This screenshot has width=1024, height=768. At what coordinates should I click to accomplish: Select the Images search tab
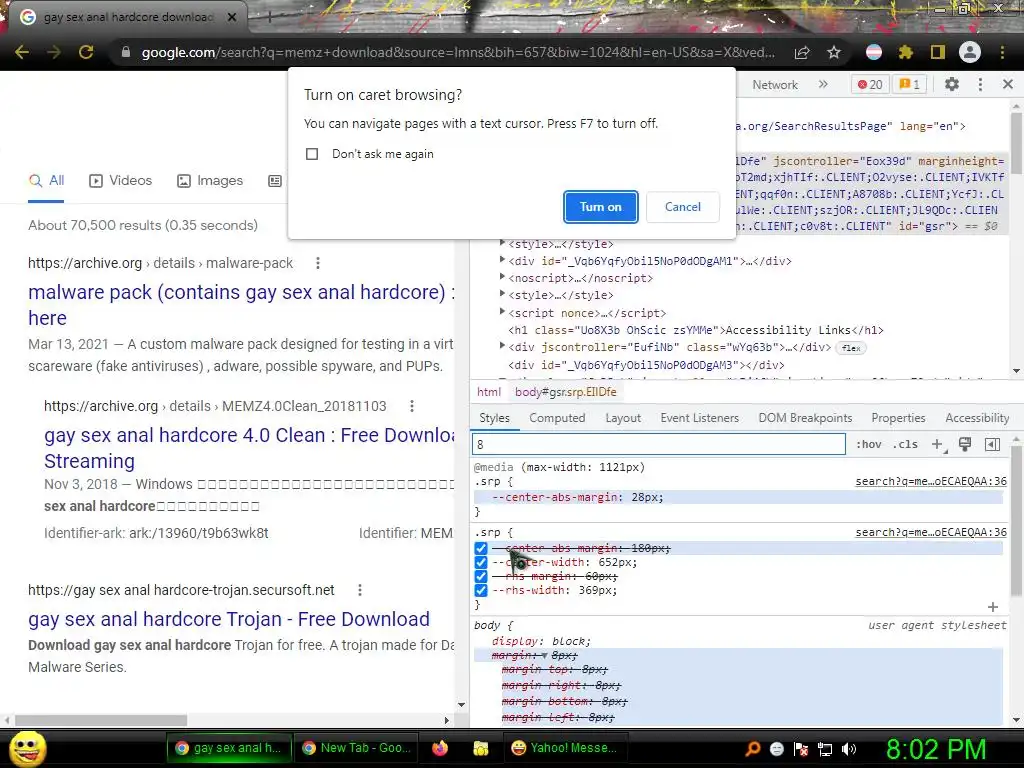[x=210, y=181]
